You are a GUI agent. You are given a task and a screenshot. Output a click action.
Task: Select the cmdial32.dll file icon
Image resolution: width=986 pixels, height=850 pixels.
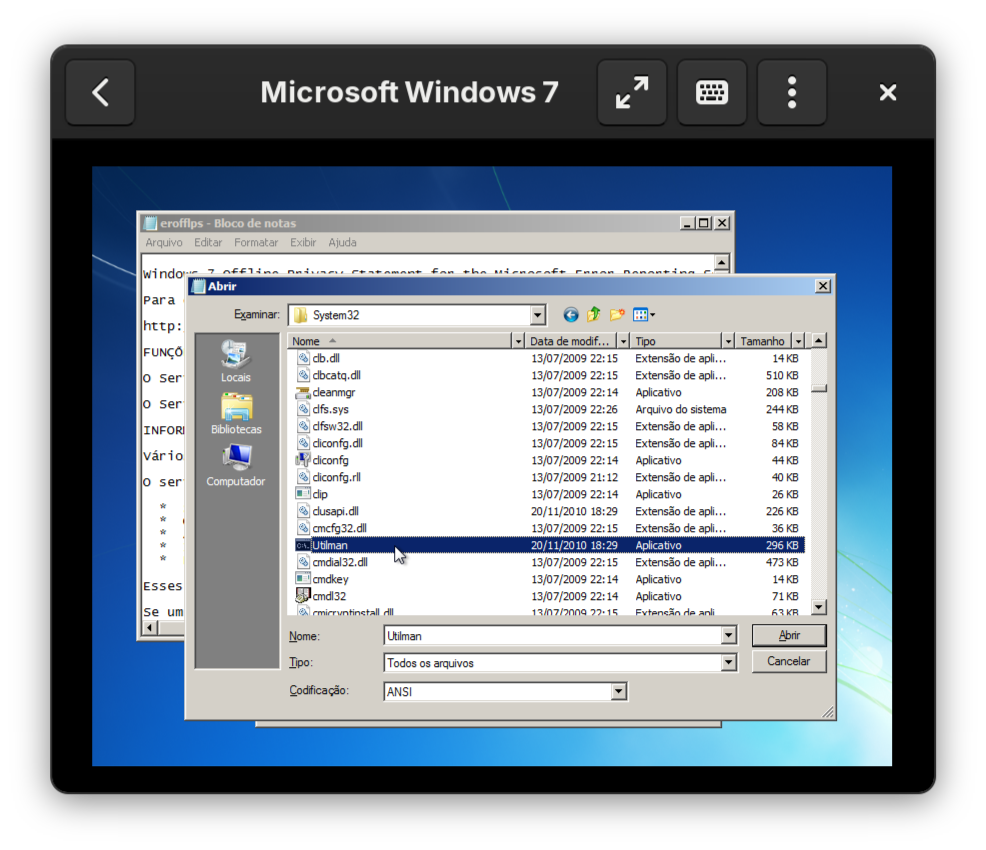(303, 562)
